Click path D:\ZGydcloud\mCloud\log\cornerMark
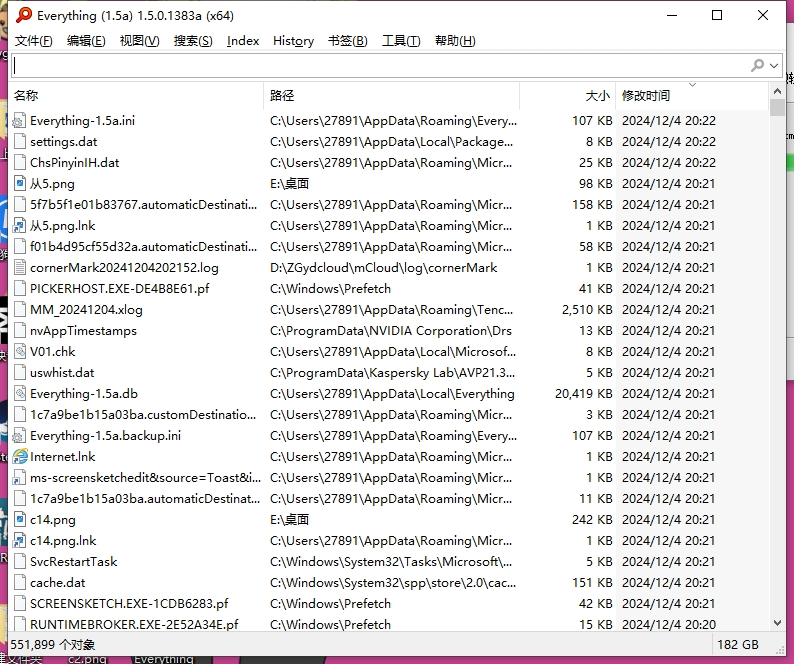This screenshot has width=794, height=664. click(383, 268)
